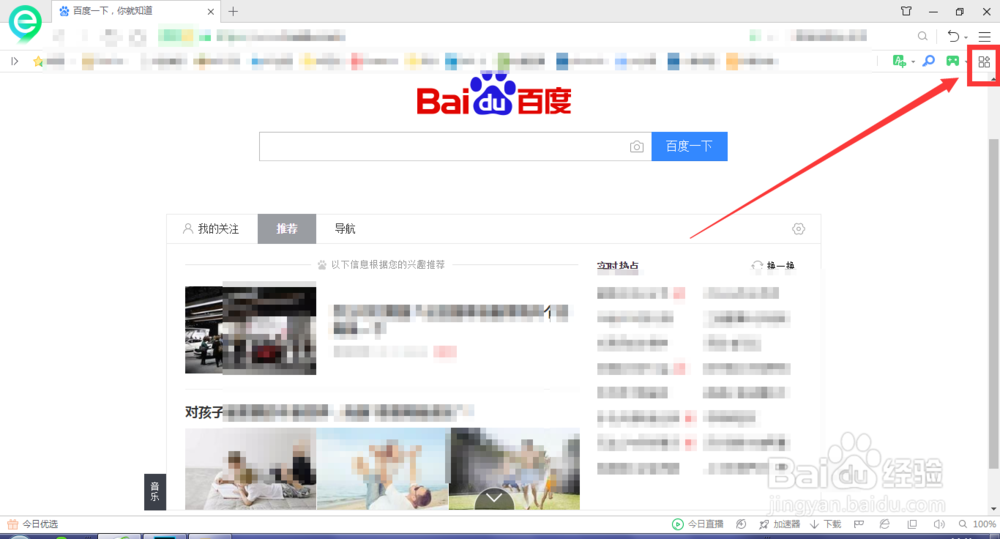Open the extensions grid manager icon
The height and width of the screenshot is (539, 1000).
[x=984, y=62]
